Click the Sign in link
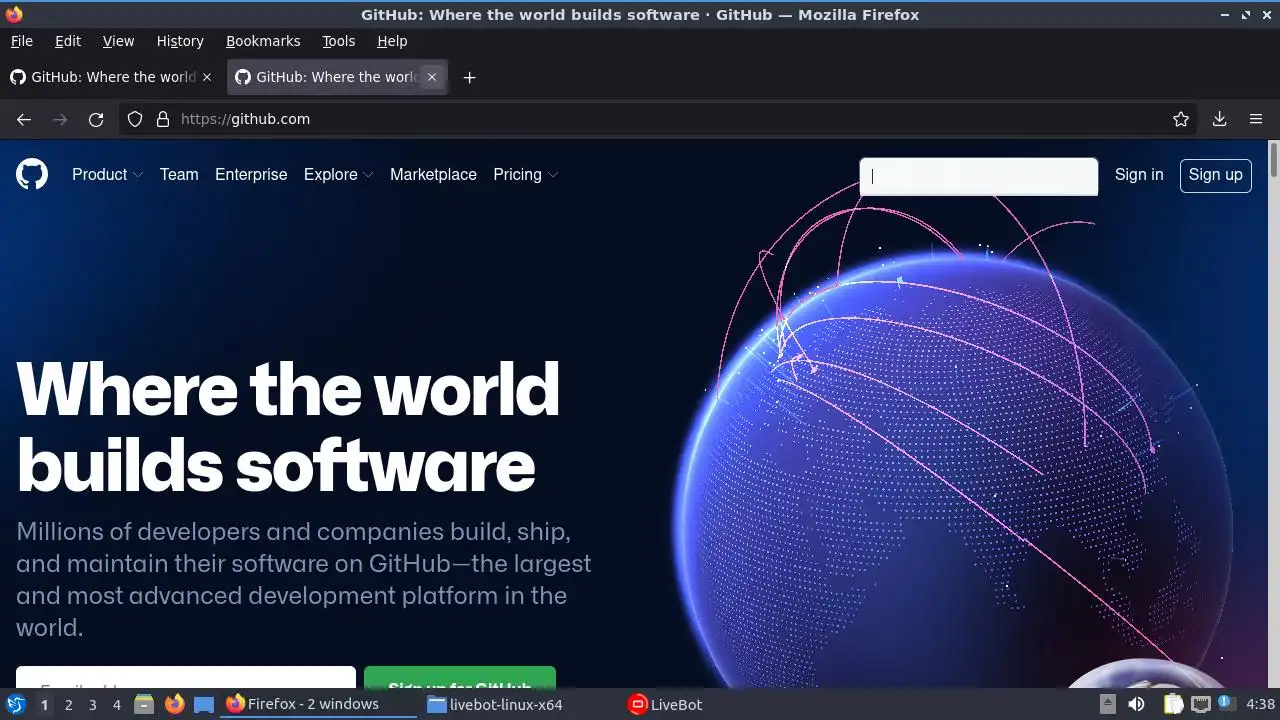The width and height of the screenshot is (1280, 720). [1139, 174]
